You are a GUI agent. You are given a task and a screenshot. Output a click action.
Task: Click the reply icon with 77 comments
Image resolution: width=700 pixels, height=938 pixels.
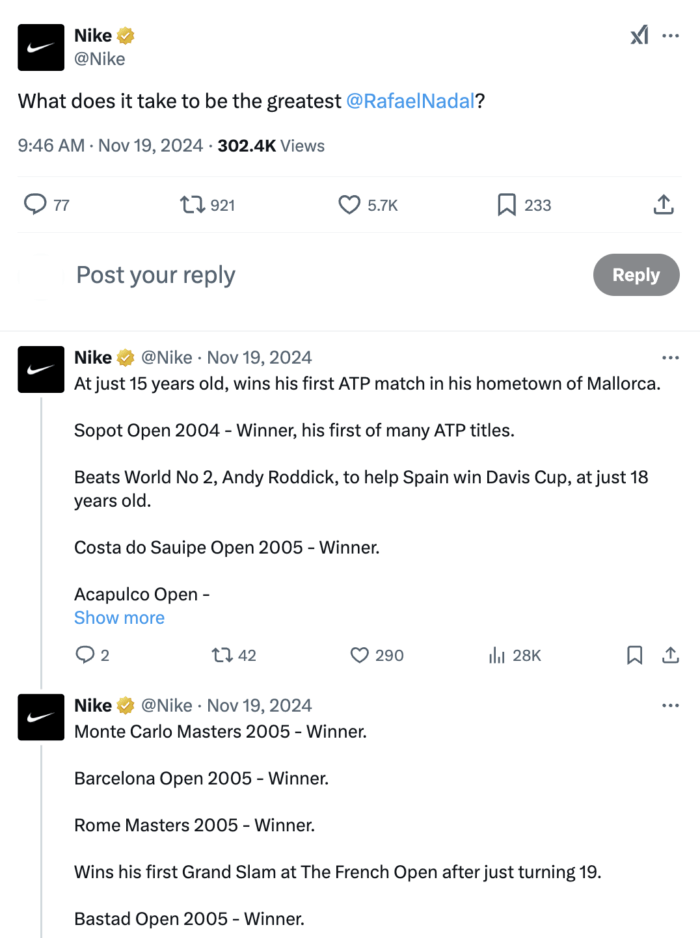[x=35, y=205]
